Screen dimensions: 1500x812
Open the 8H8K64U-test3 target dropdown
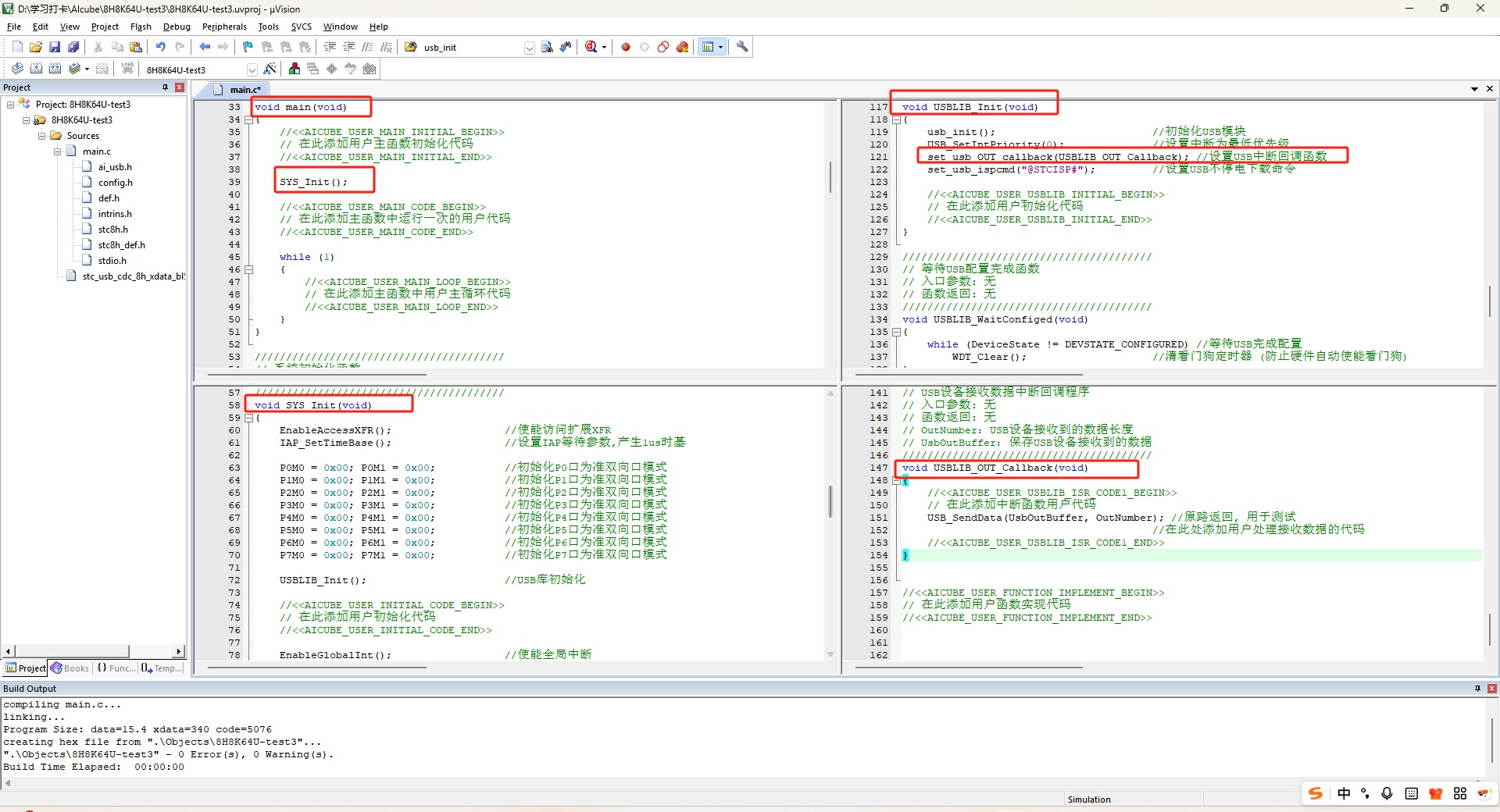point(252,69)
